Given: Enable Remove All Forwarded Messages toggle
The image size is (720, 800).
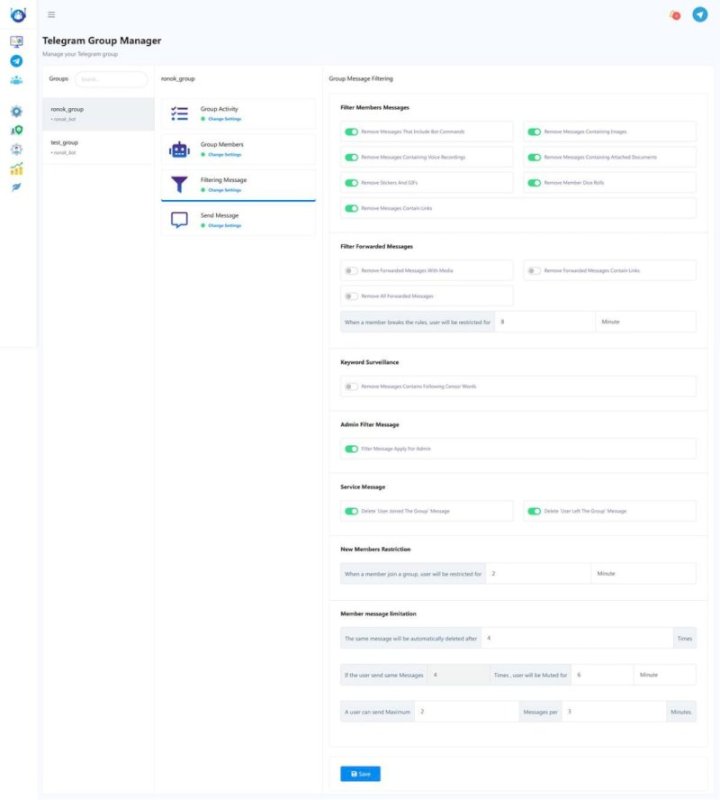Looking at the screenshot, I should click(351, 296).
